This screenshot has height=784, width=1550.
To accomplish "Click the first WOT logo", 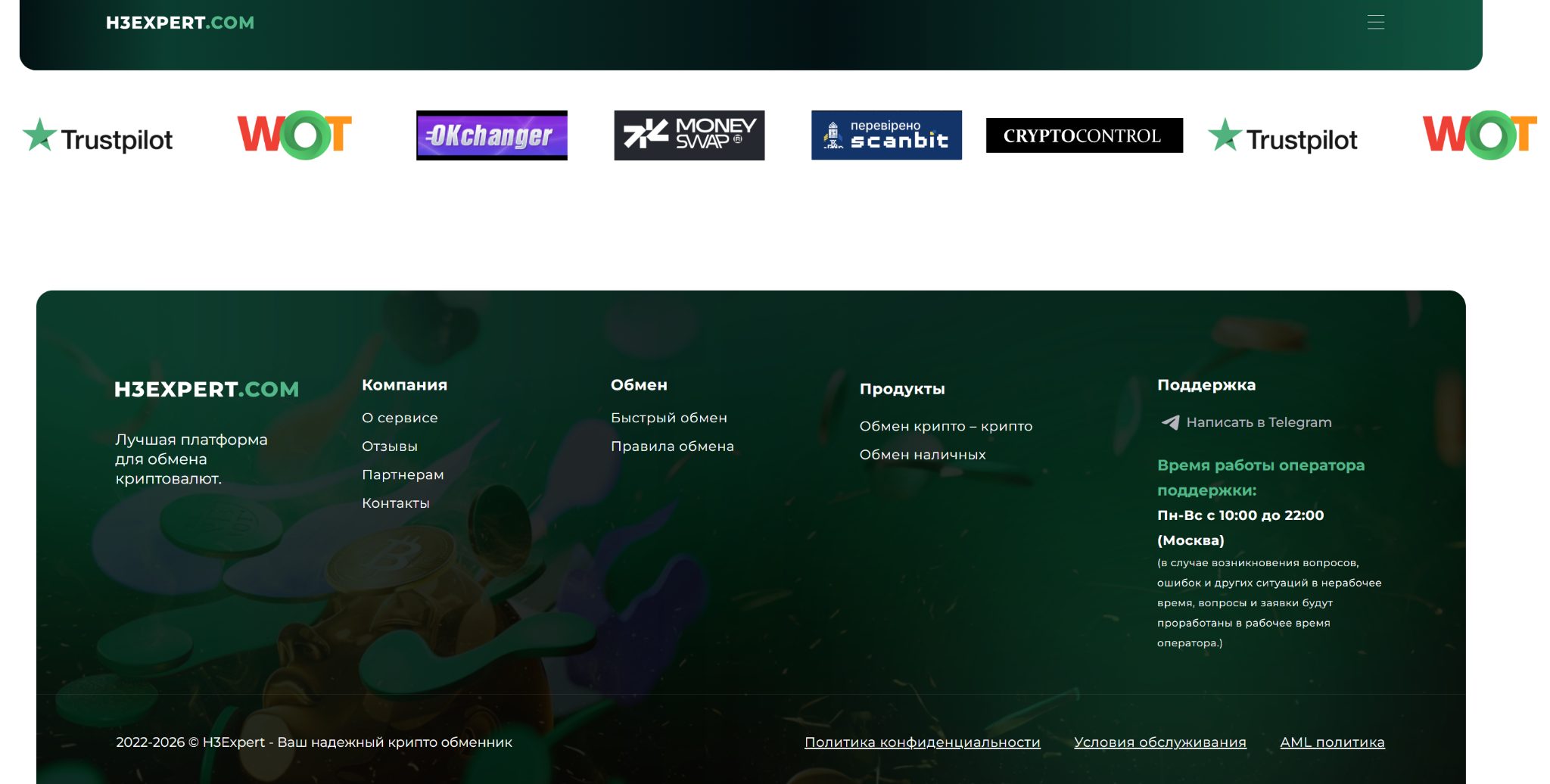I will [x=294, y=135].
